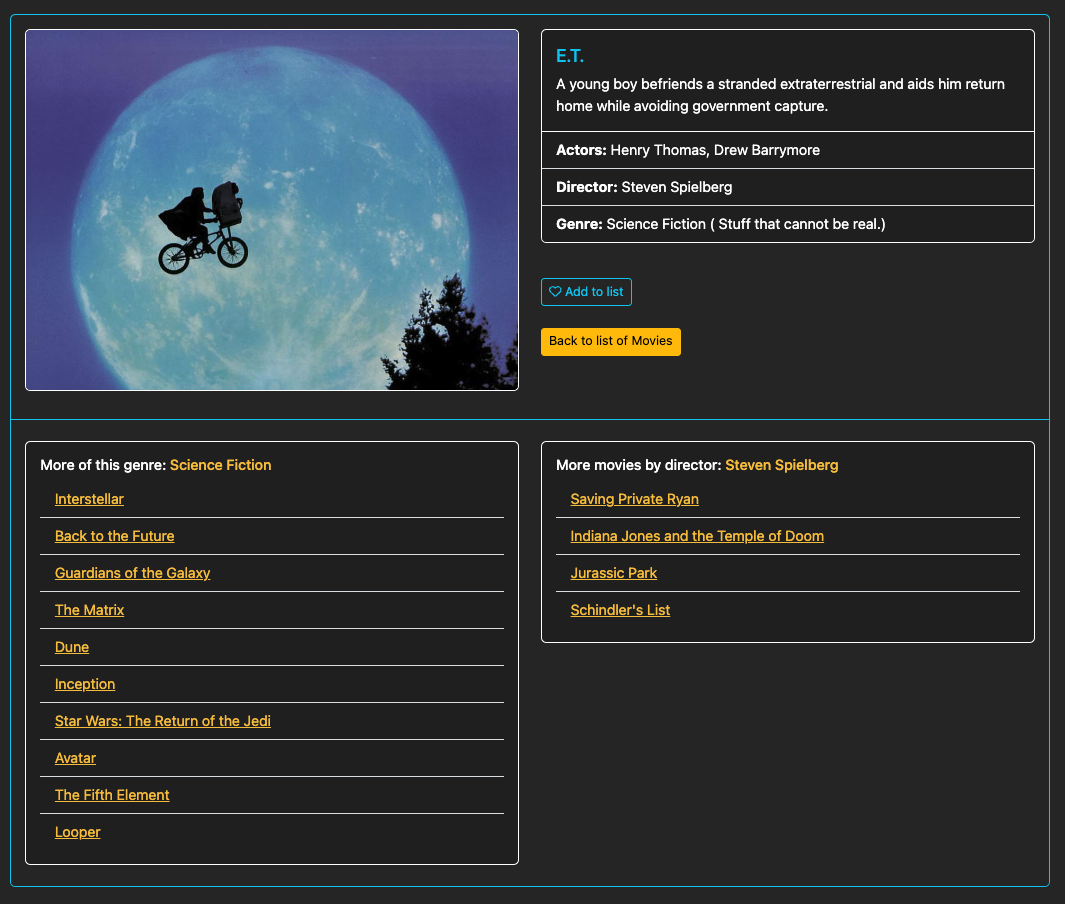Click The Fifth Element link

pyautogui.click(x=111, y=795)
